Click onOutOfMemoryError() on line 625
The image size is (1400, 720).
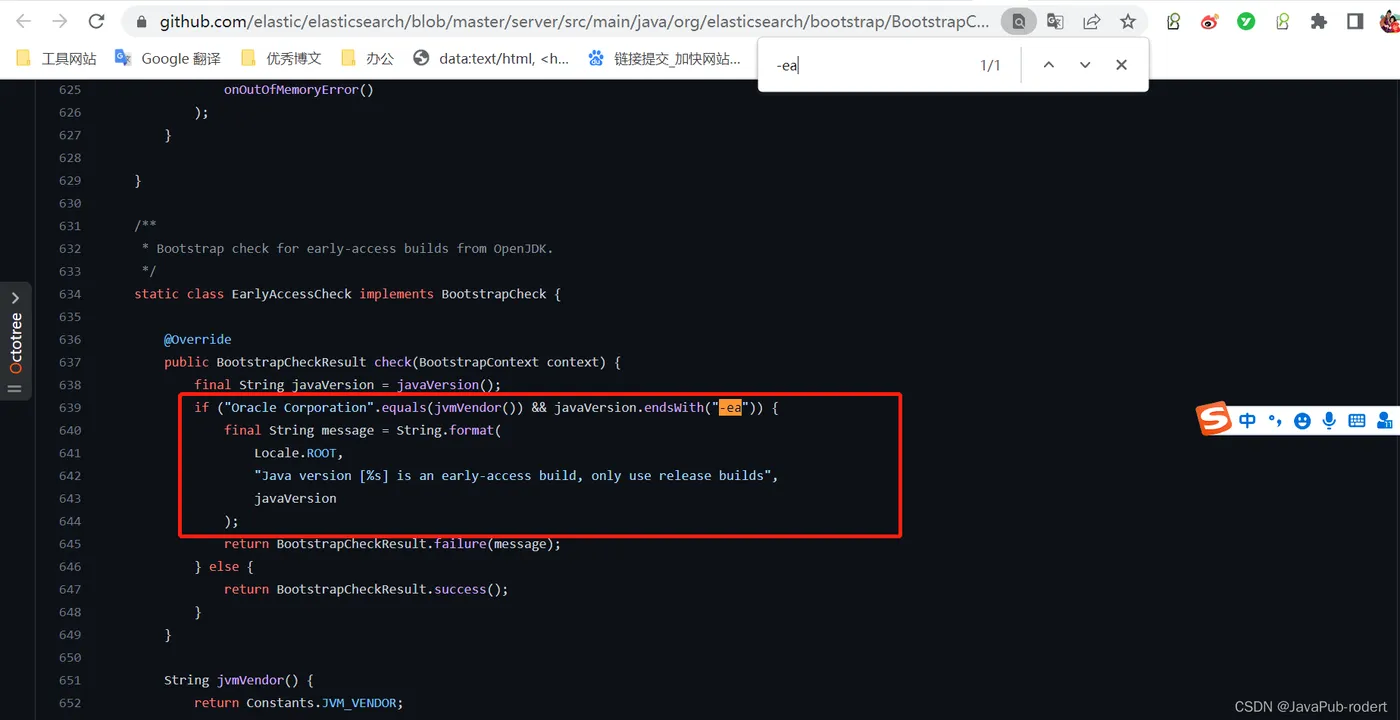coord(299,90)
